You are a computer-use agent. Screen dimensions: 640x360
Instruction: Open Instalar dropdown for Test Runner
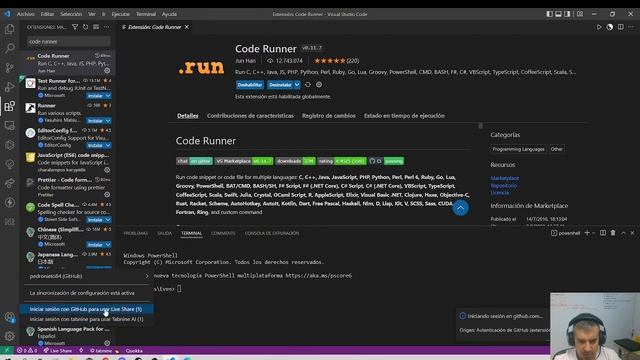pos(108,96)
